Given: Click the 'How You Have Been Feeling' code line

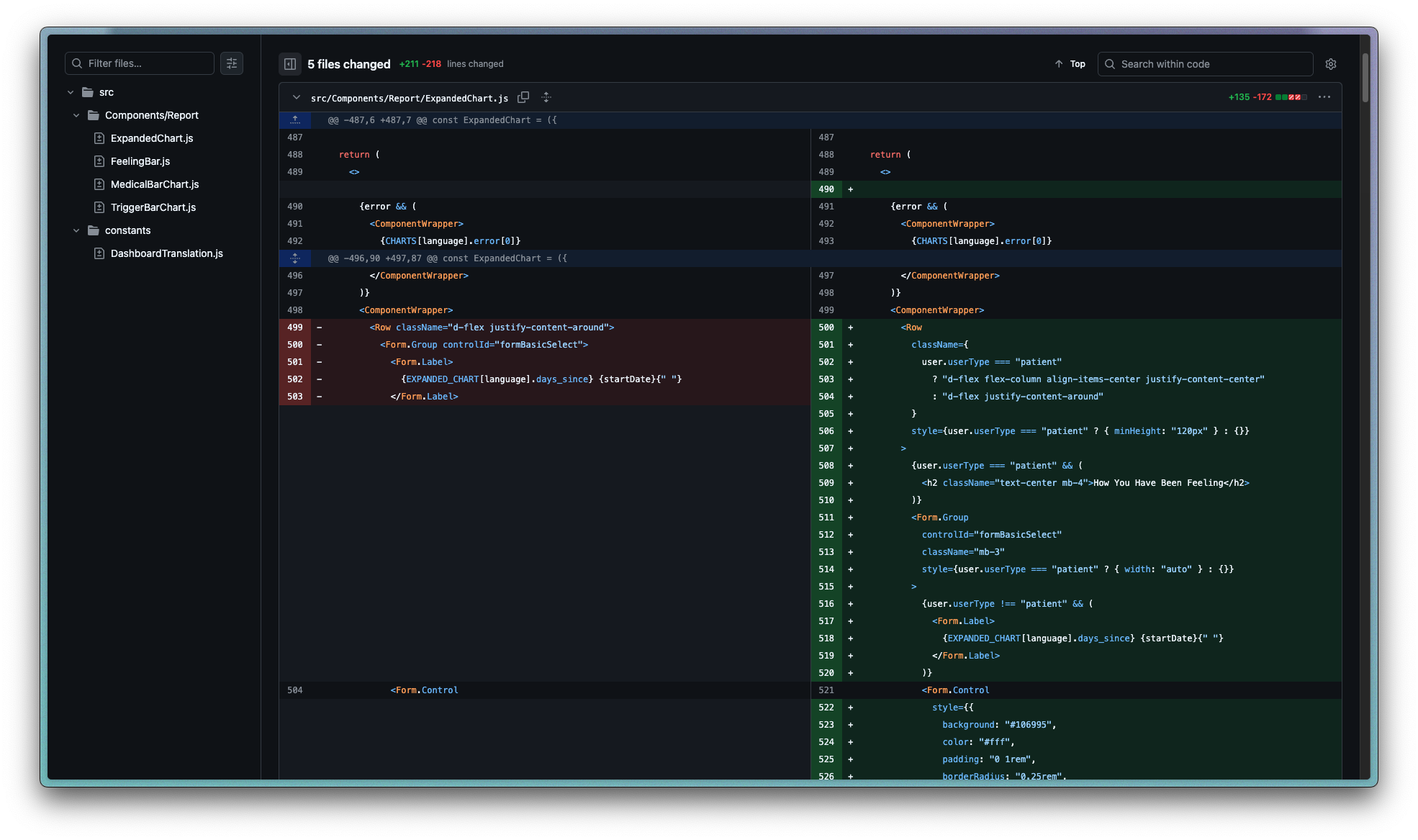Looking at the screenshot, I should [1085, 483].
